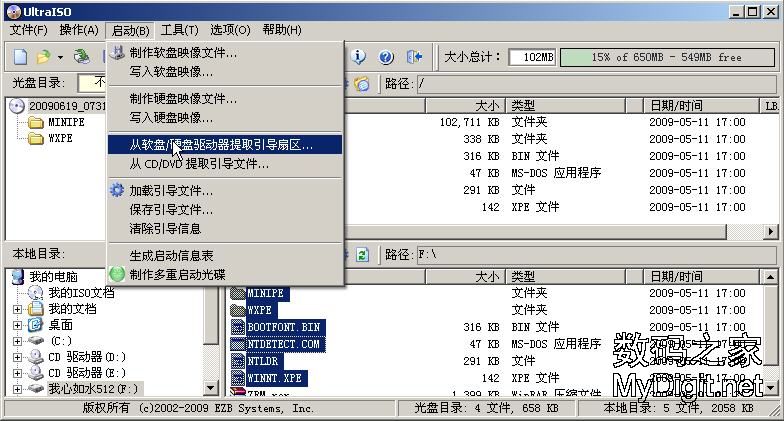Open the 选项(O) menu
Viewport: 784px width, 421px height.
pos(230,30)
